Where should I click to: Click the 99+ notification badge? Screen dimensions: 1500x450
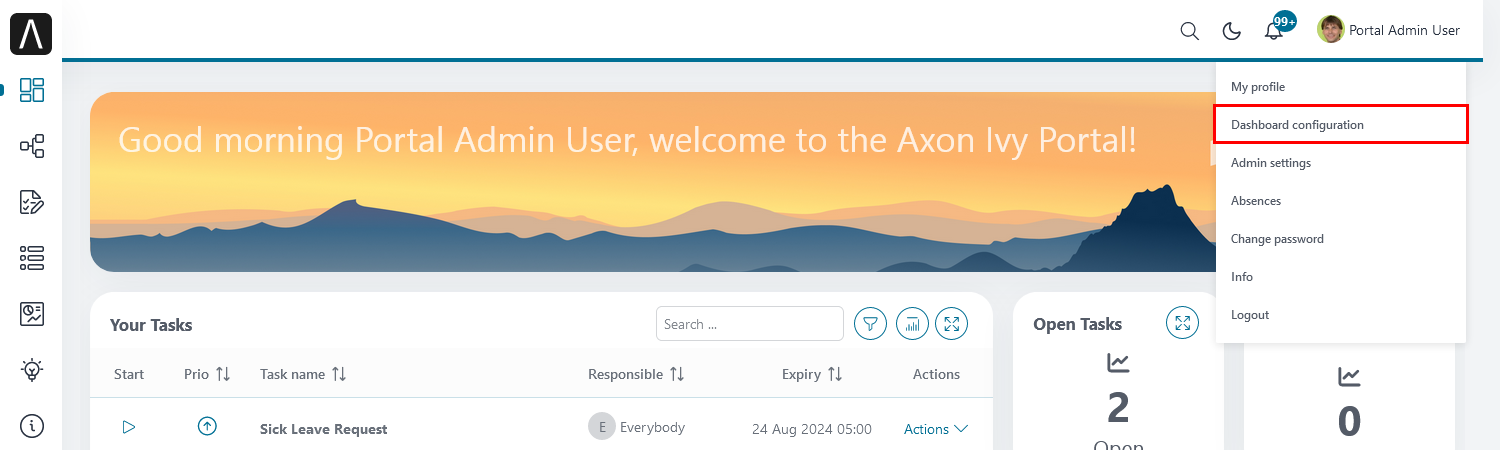coord(1285,21)
